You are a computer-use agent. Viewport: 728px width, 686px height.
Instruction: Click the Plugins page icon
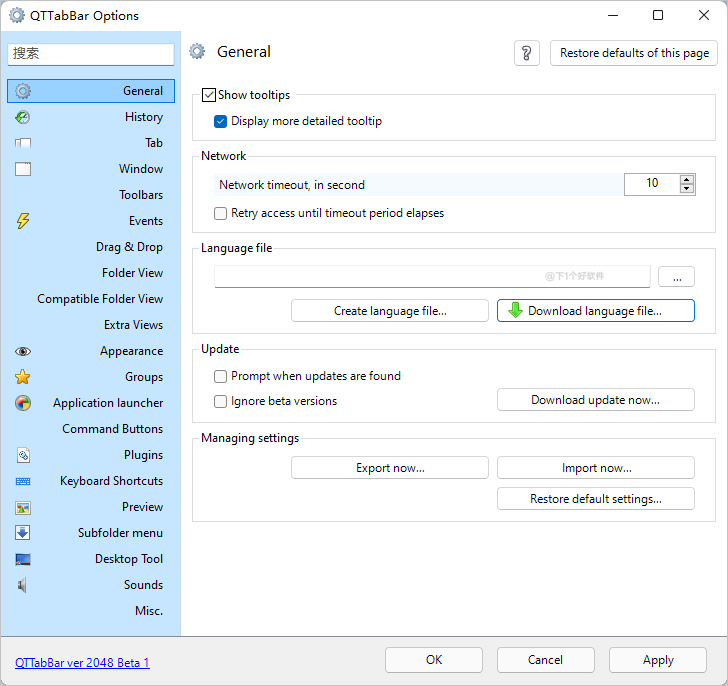[x=23, y=455]
